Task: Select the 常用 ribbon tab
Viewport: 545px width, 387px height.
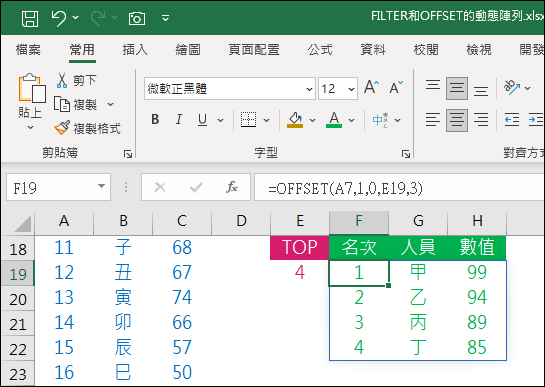Action: tap(82, 50)
